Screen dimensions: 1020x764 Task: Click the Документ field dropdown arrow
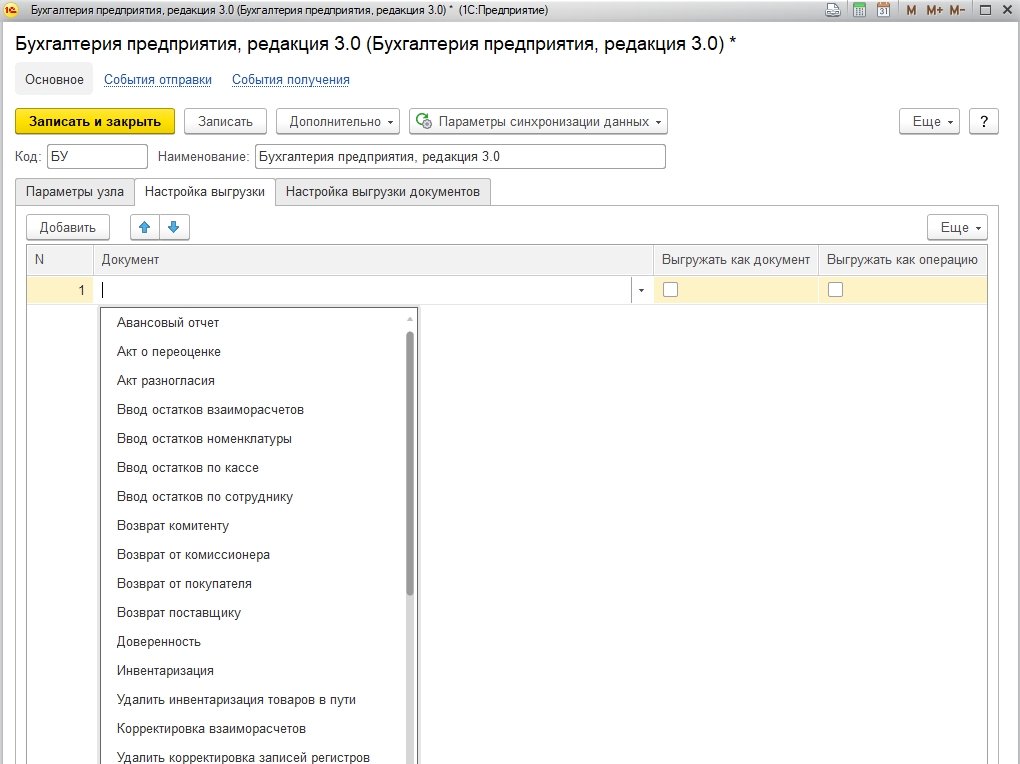641,291
